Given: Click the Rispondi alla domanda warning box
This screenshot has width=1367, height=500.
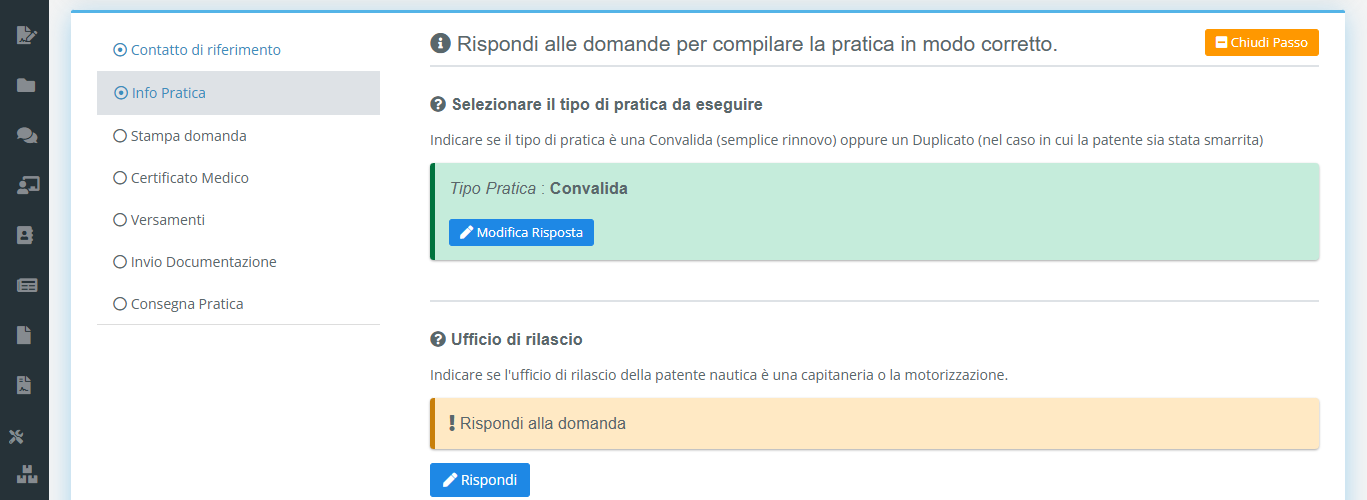Looking at the screenshot, I should coord(875,423).
